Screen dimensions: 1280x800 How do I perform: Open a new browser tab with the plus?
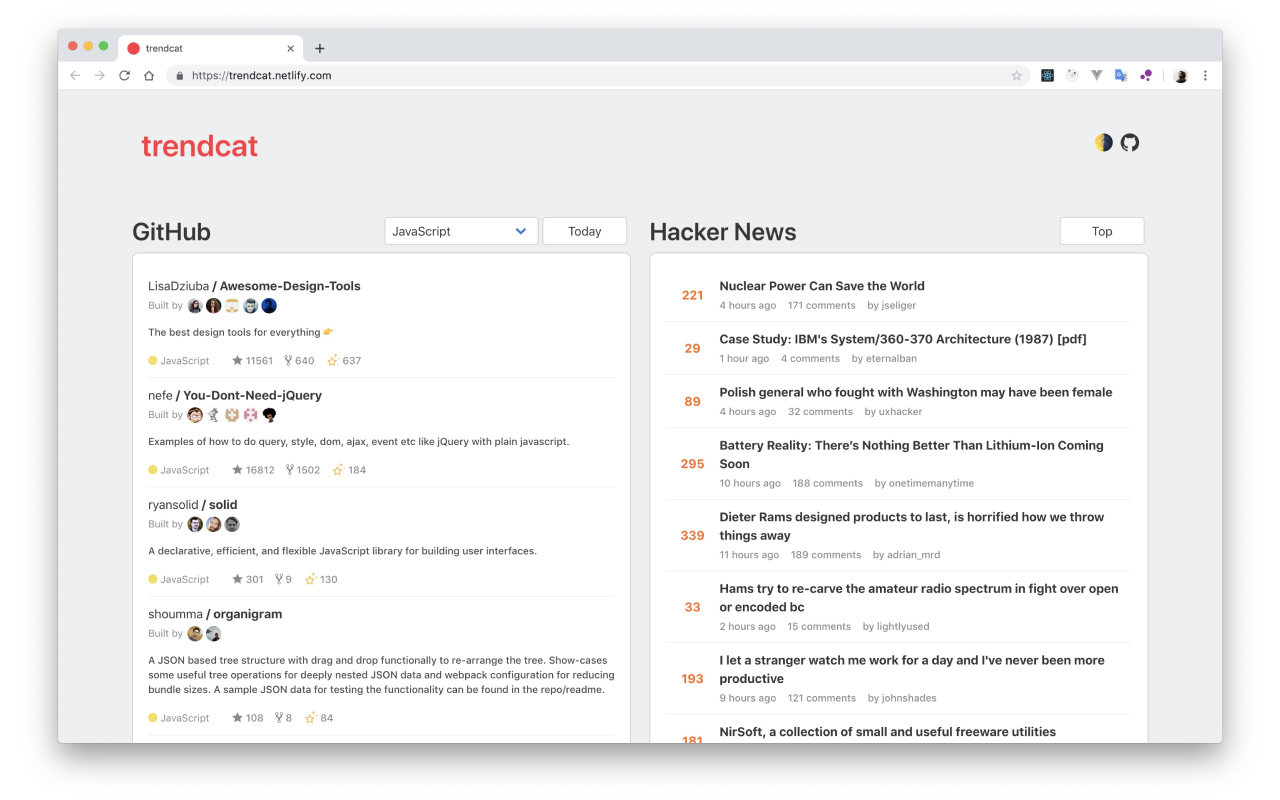[319, 47]
